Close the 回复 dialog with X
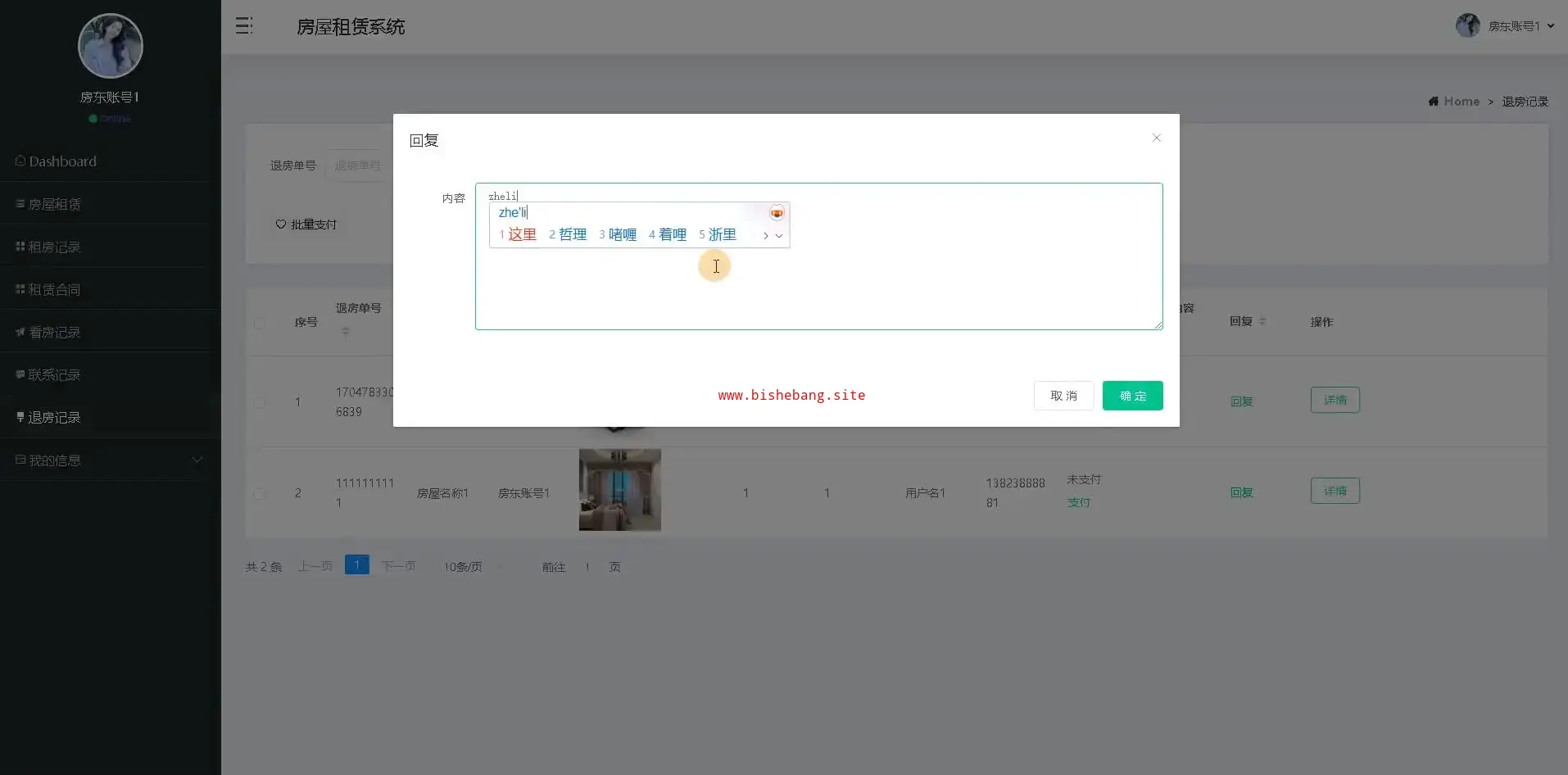Screen dimensions: 1568x775 point(1156,138)
